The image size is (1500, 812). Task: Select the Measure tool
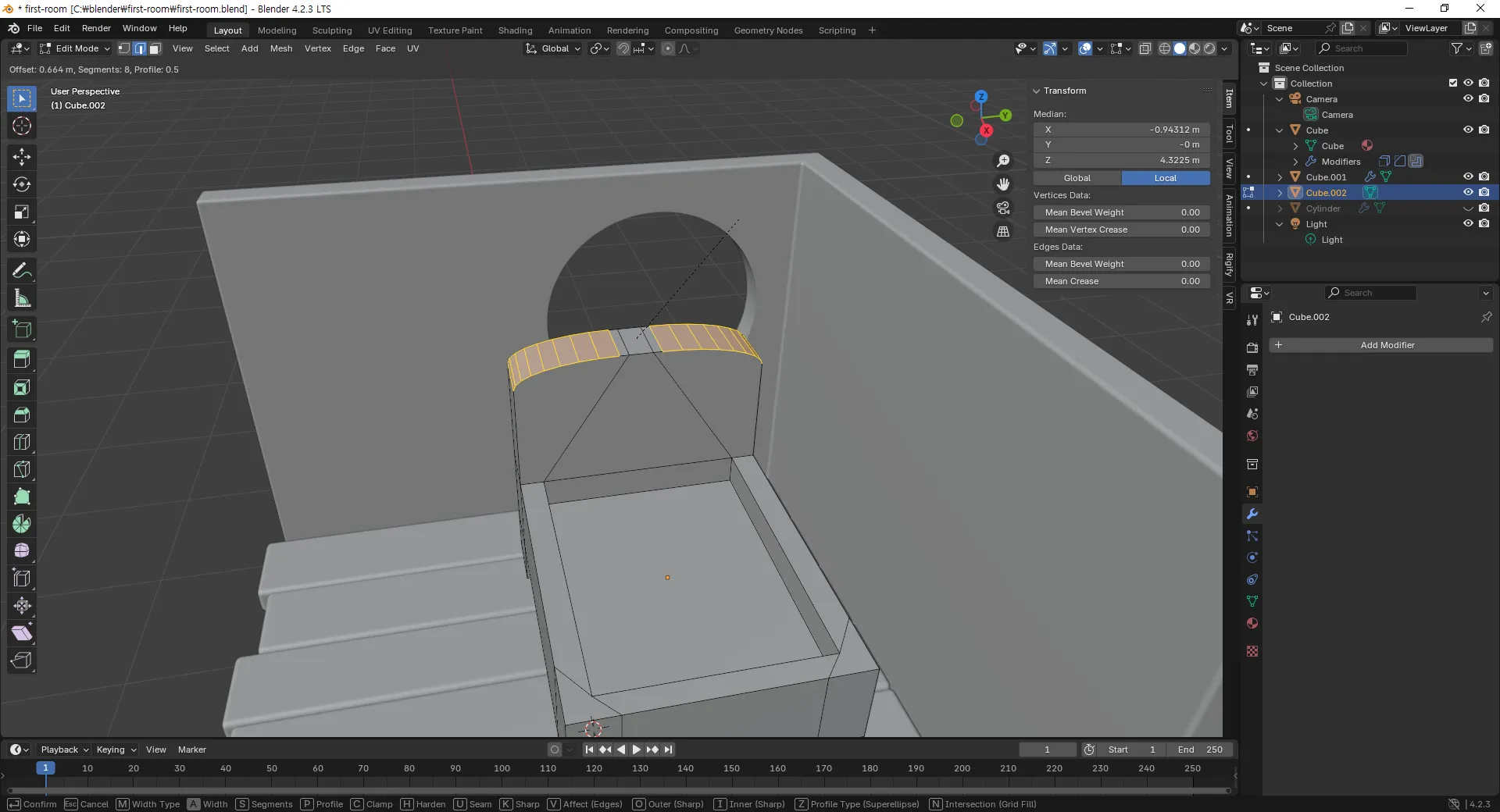(x=22, y=297)
